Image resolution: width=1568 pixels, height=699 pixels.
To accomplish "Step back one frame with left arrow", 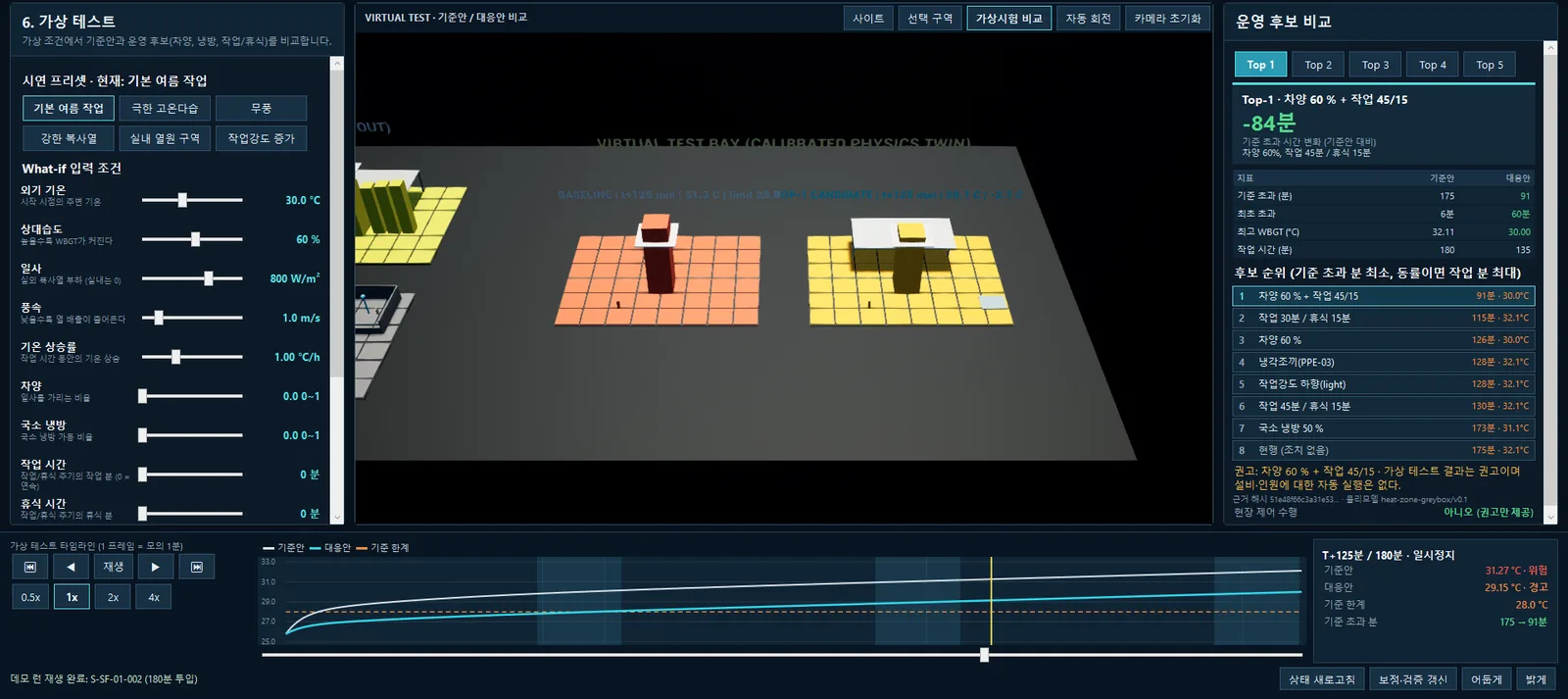I will tap(71, 567).
